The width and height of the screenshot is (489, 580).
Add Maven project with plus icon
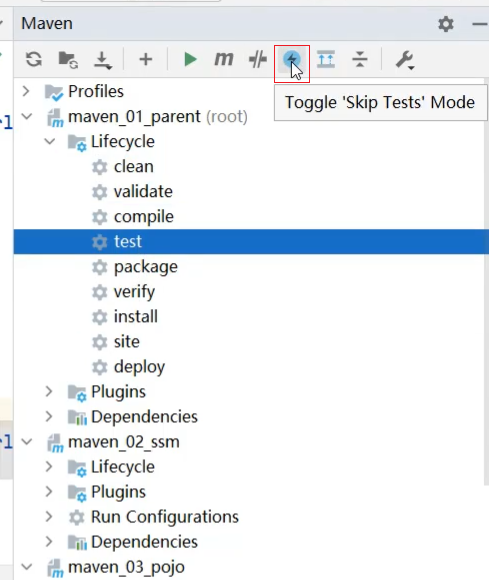pyautogui.click(x=146, y=59)
